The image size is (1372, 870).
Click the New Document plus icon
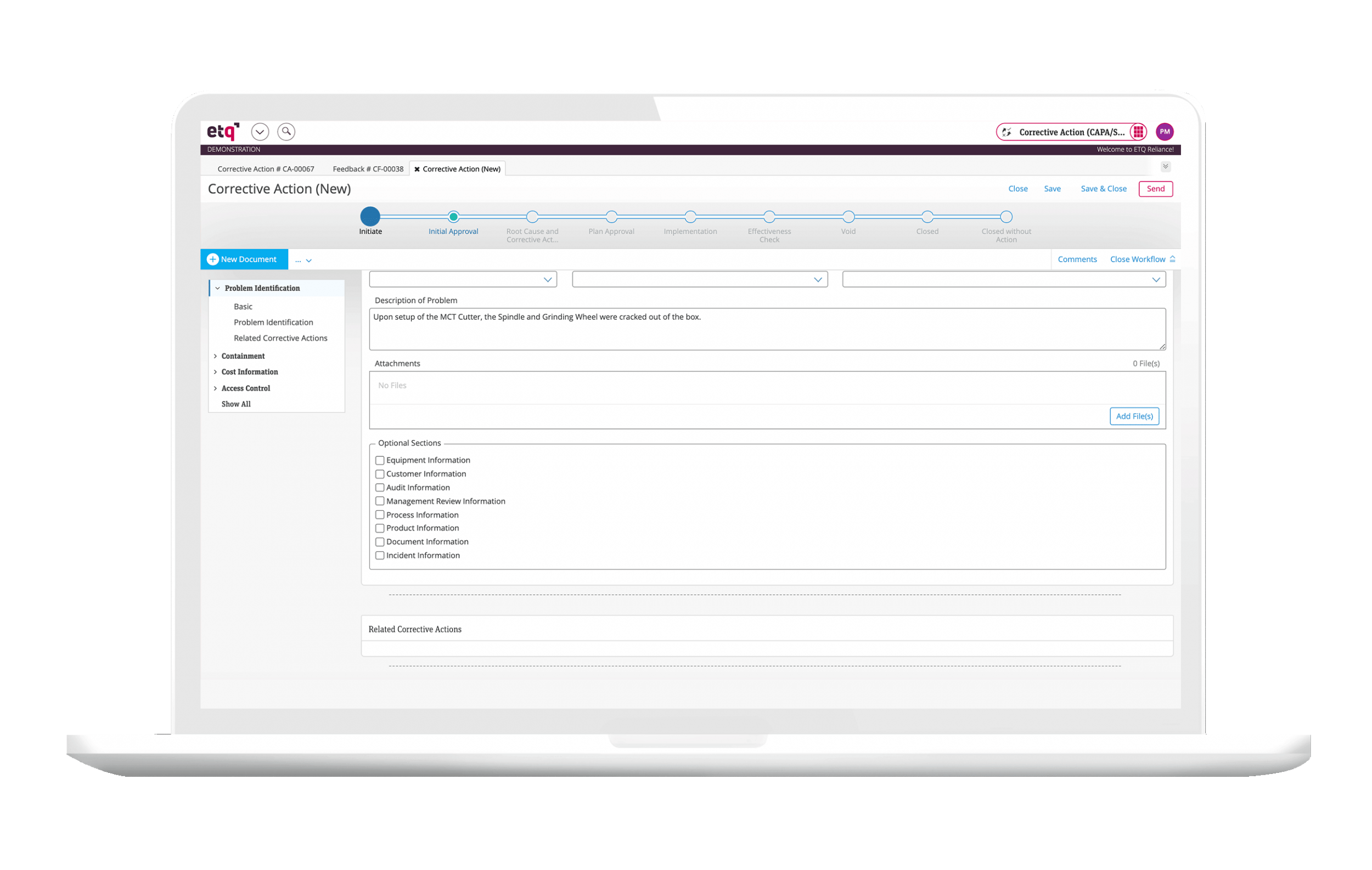tap(212, 259)
